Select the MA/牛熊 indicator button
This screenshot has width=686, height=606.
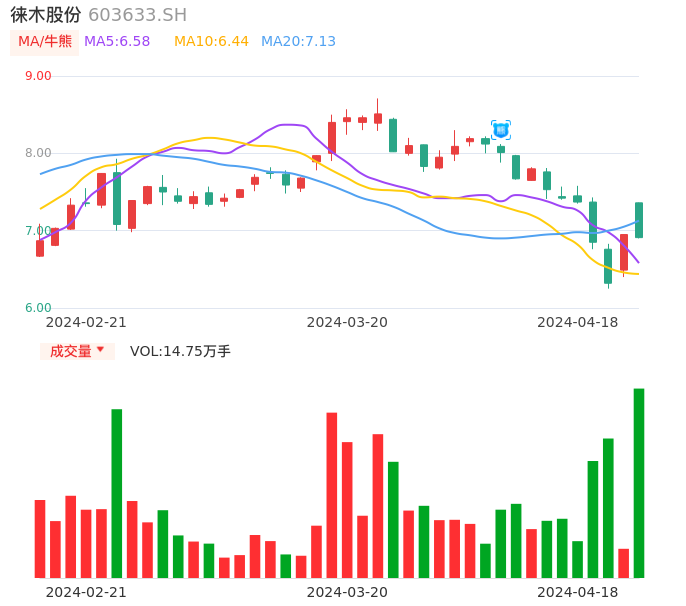tap(45, 42)
